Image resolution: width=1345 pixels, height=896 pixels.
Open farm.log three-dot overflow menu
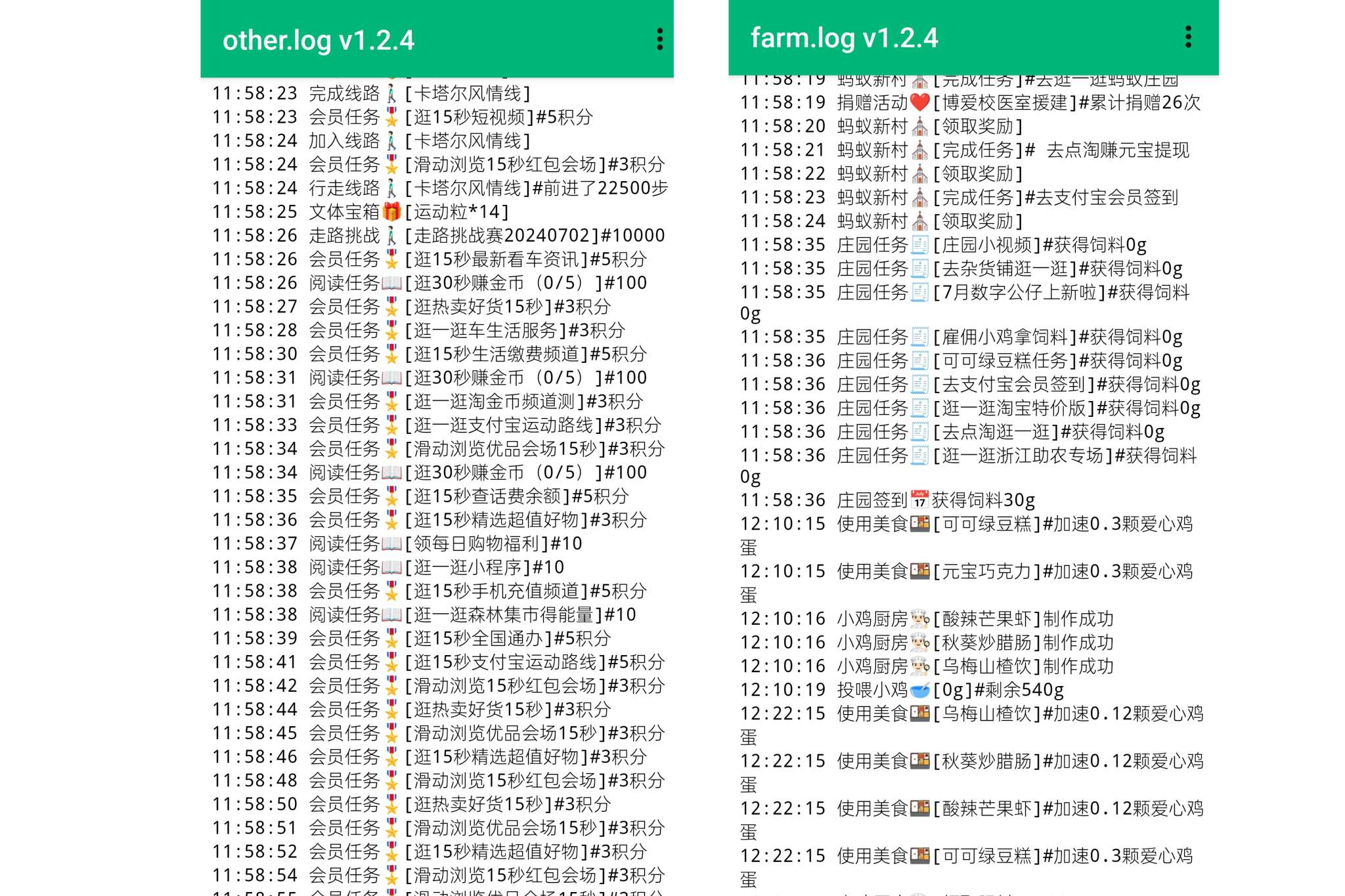(1187, 37)
